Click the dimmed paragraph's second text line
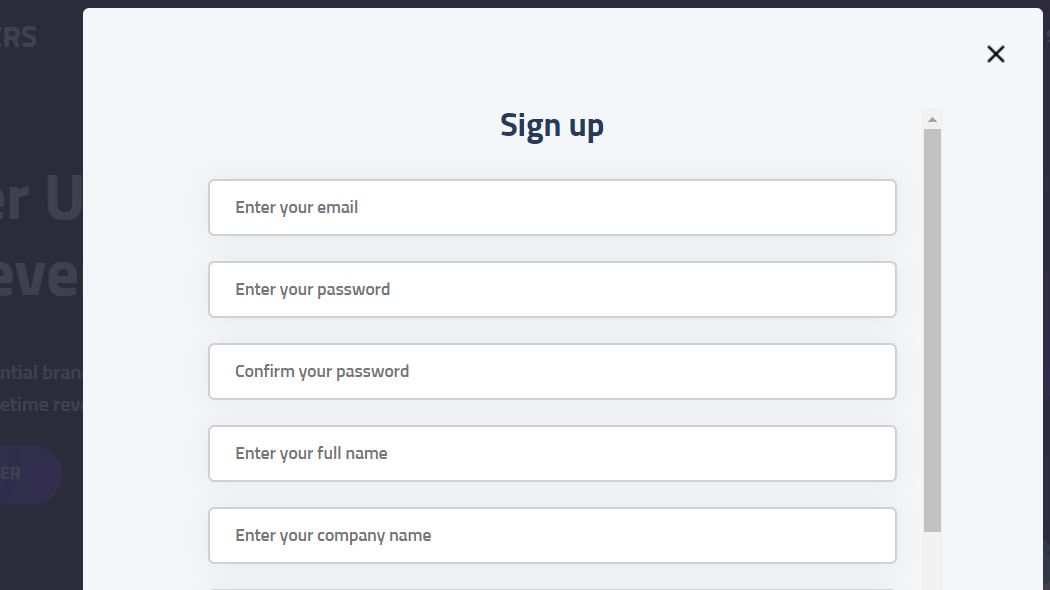The height and width of the screenshot is (590, 1050). point(42,403)
